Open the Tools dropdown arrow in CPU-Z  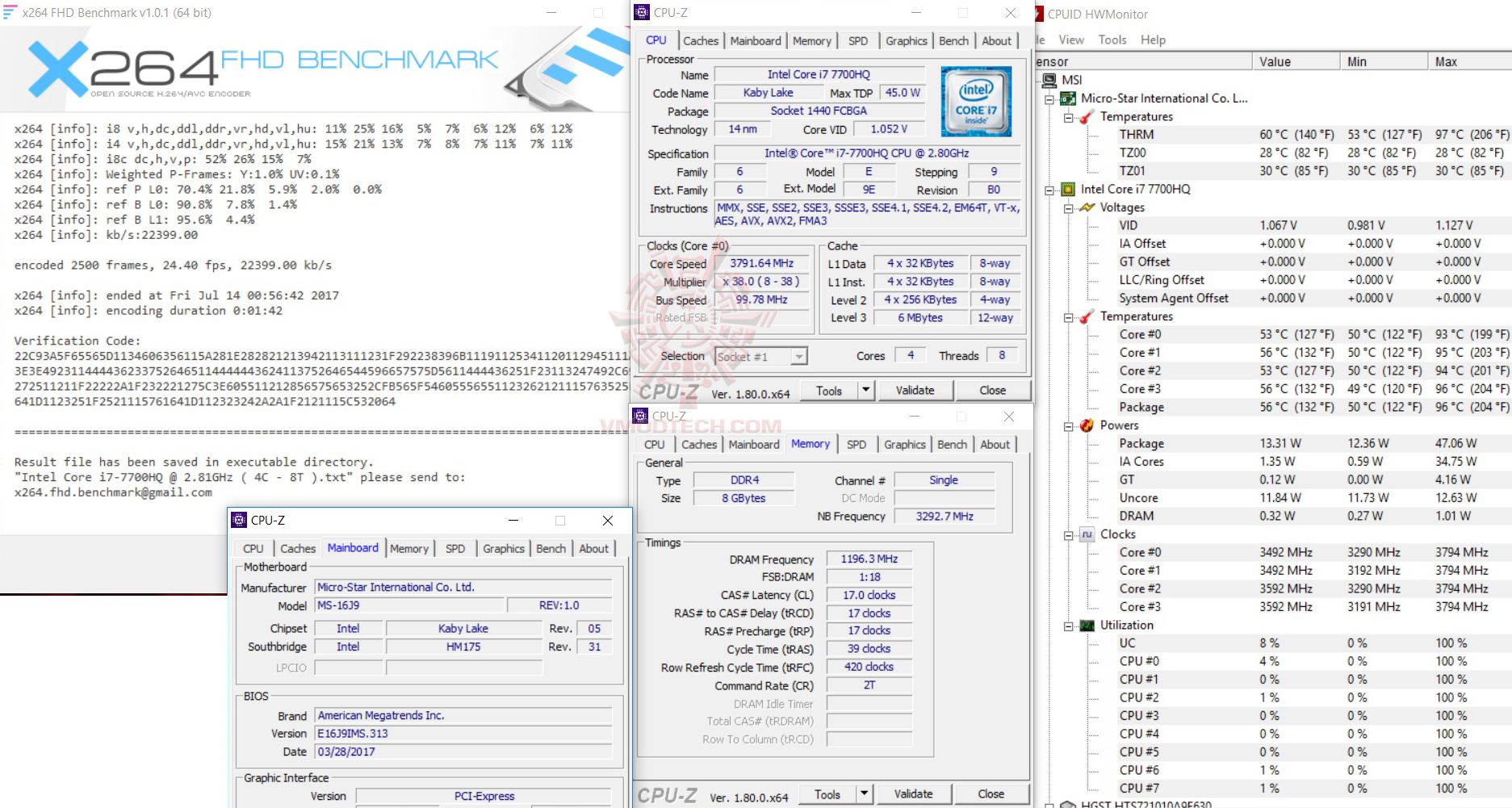pyautogui.click(x=865, y=390)
